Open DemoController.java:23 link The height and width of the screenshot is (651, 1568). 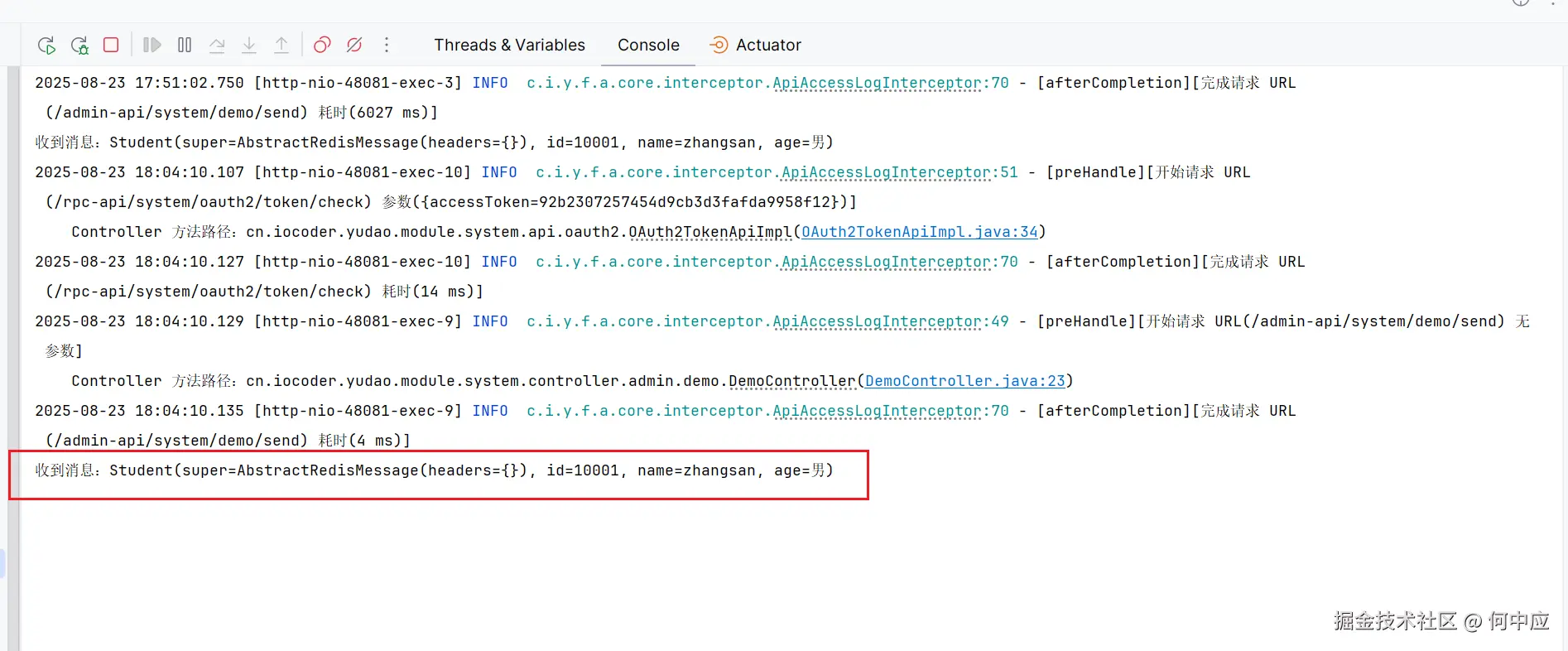coord(964,381)
